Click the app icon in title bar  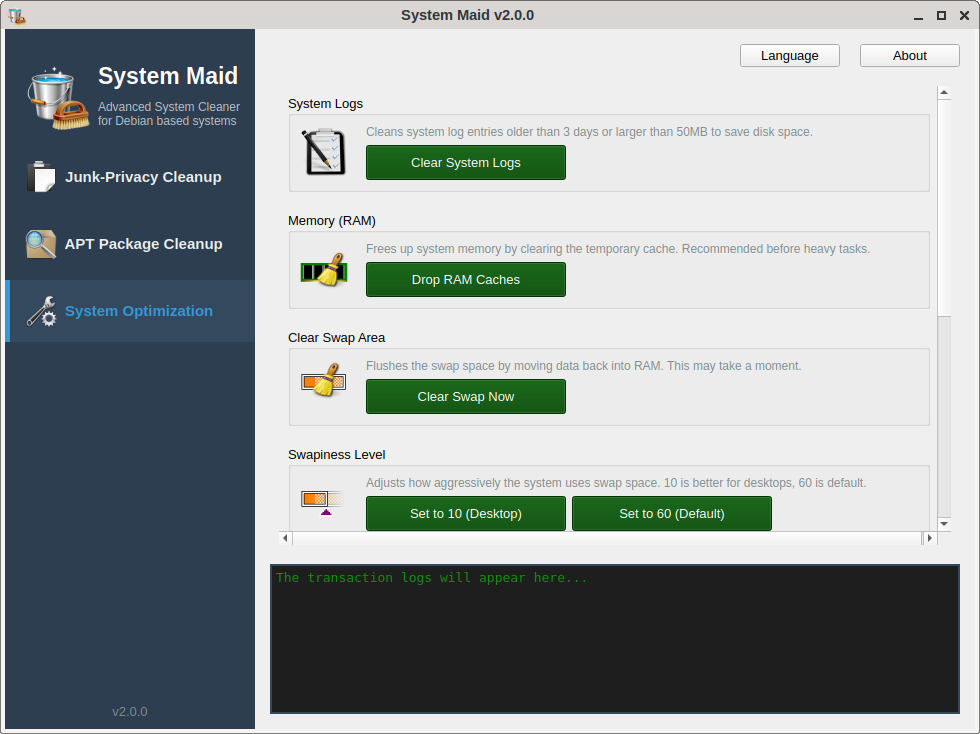[x=16, y=15]
